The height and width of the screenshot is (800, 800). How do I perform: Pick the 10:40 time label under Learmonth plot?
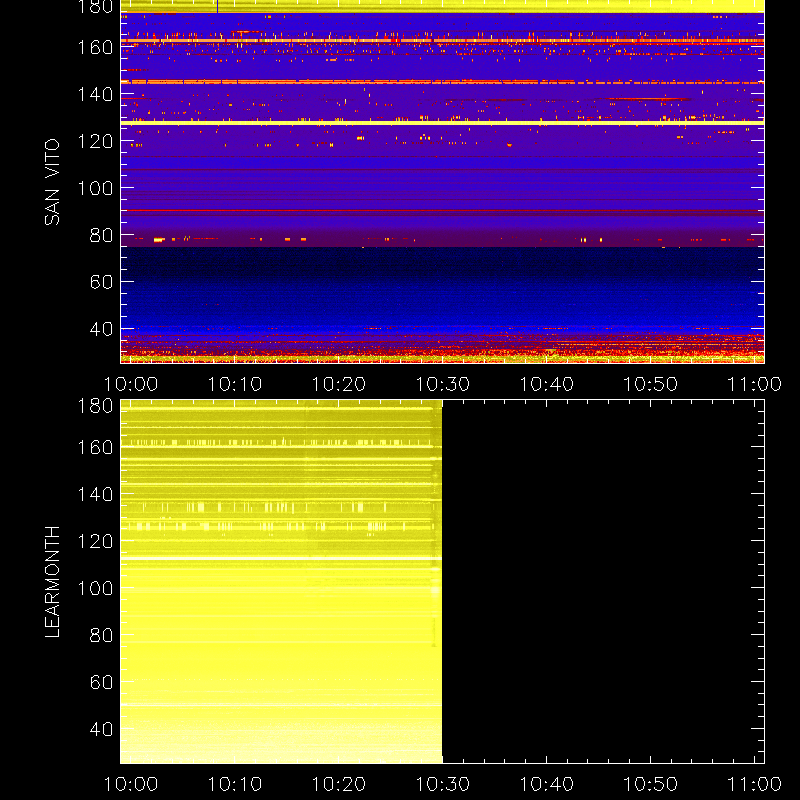[546, 784]
